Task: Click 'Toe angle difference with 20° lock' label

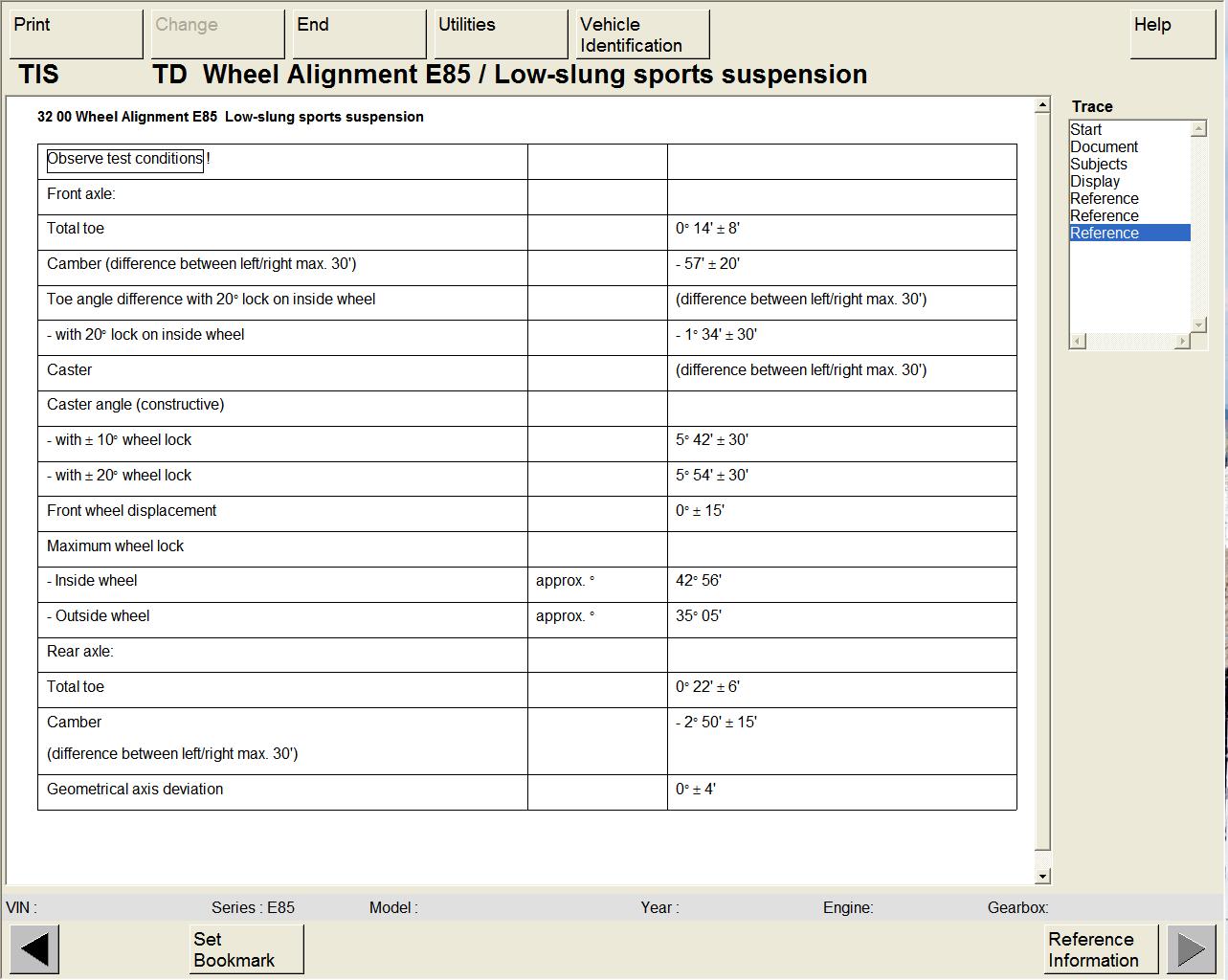Action: 212,300
